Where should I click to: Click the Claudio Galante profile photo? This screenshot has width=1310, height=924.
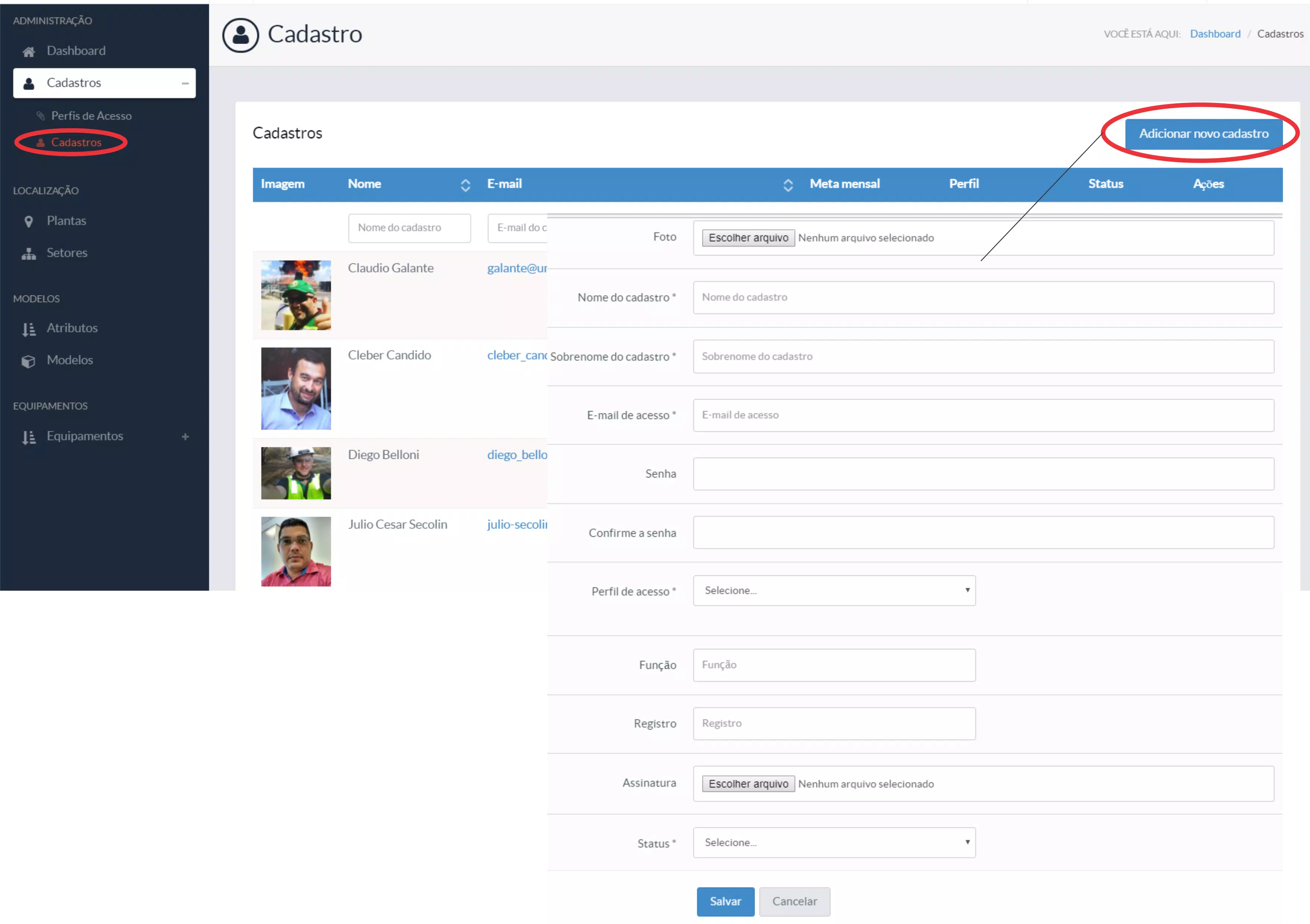tap(295, 295)
